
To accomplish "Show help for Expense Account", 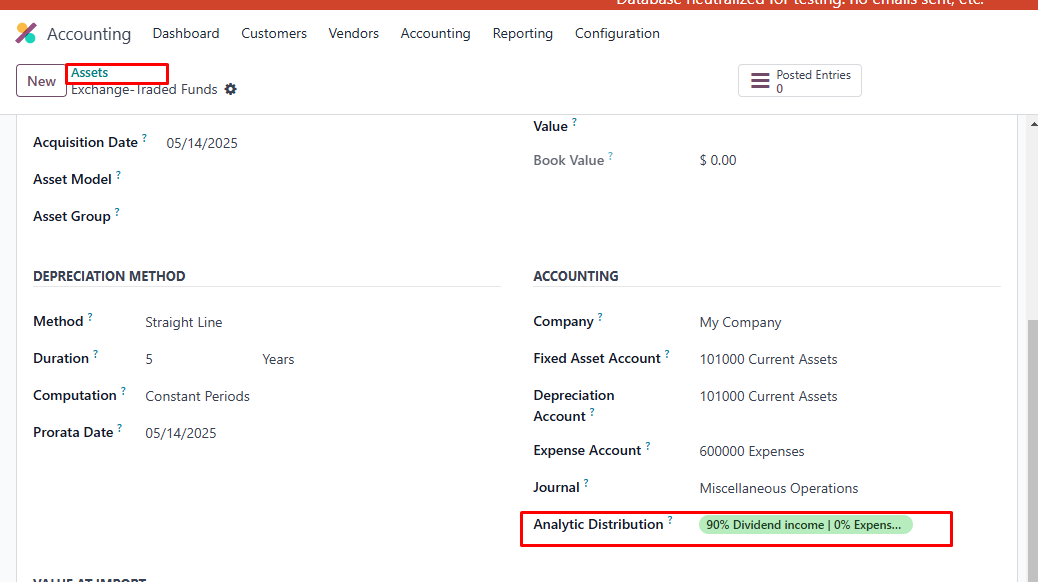I will click(648, 446).
